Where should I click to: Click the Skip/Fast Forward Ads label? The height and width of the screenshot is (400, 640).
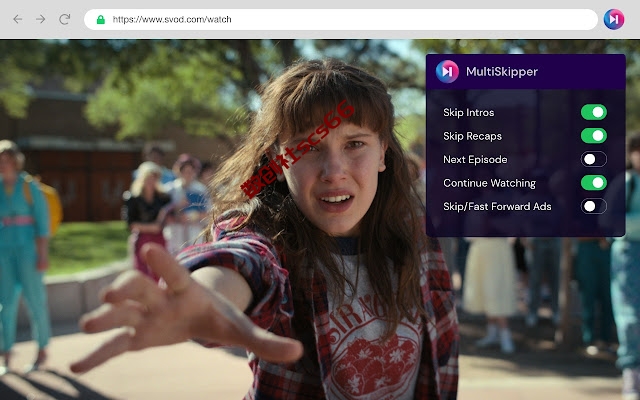coord(497,207)
